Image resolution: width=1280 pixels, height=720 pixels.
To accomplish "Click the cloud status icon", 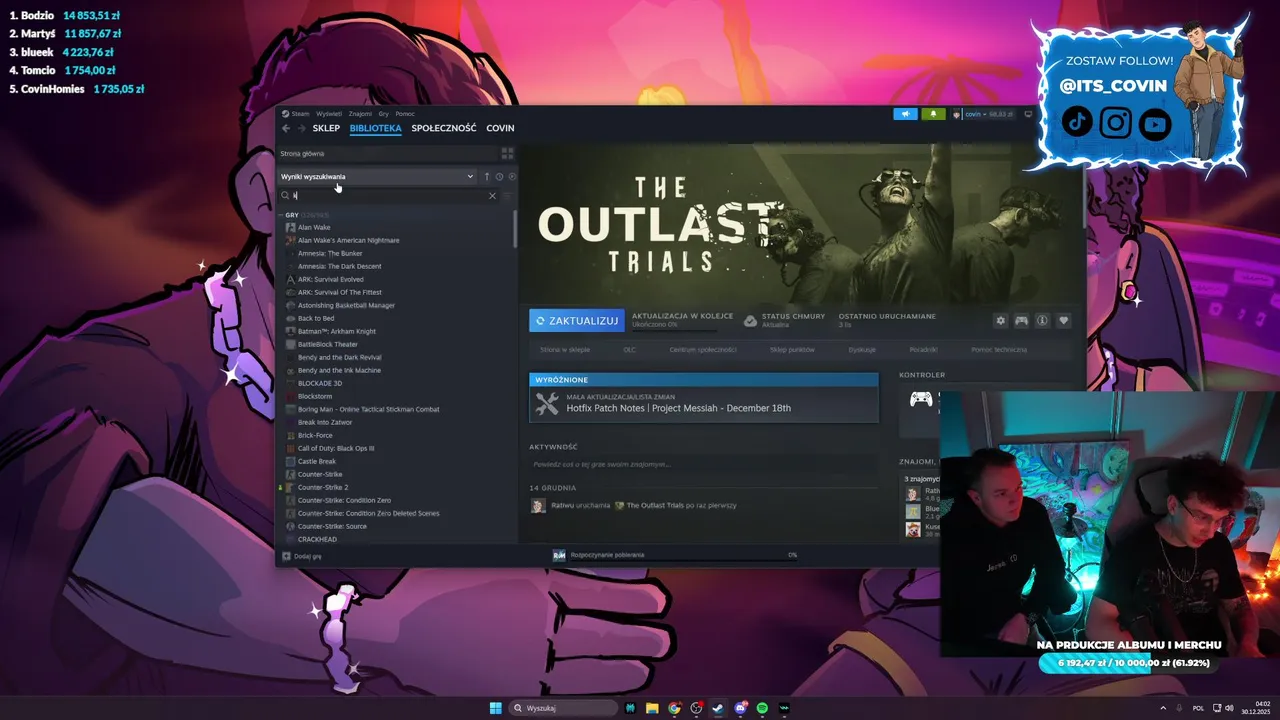I will 750,320.
